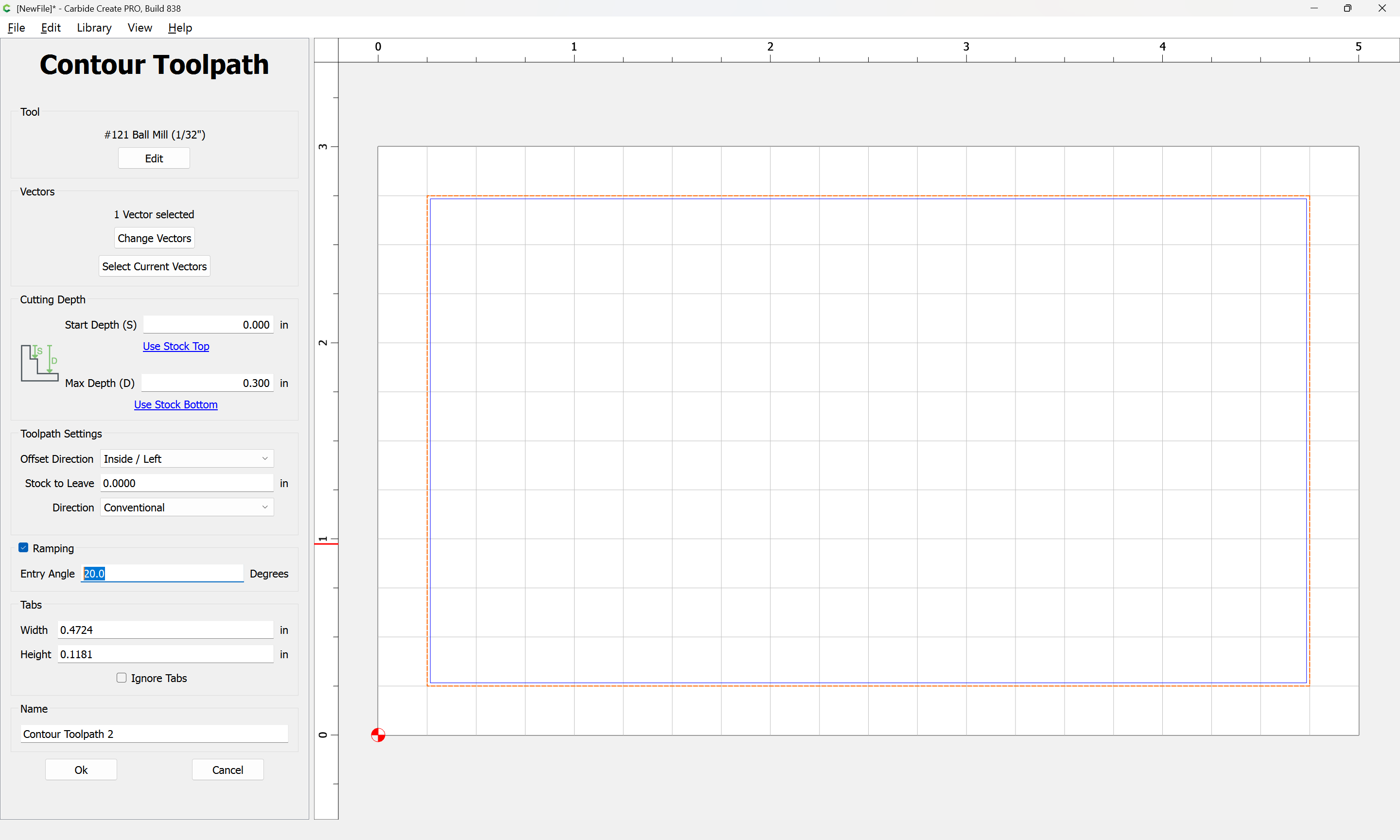Expand the Direction Conventional dropdown
Viewport: 1400px width, 840px height.
pyautogui.click(x=187, y=507)
